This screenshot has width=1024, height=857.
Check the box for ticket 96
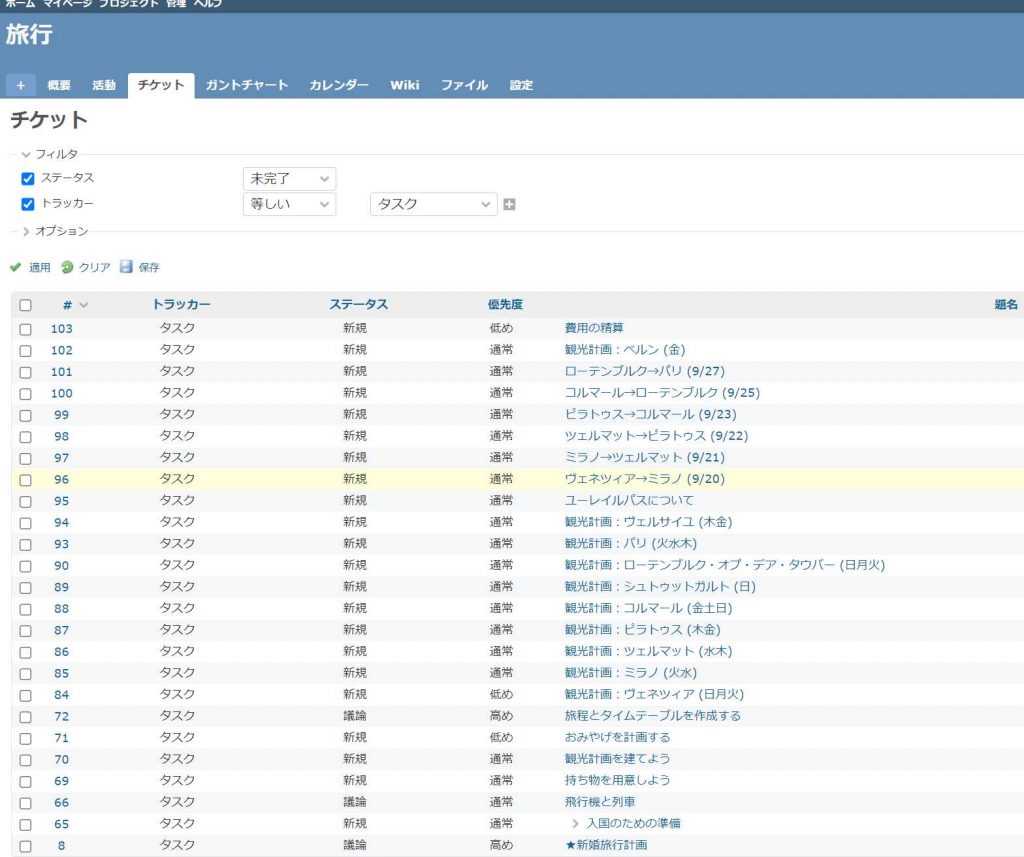click(x=25, y=480)
